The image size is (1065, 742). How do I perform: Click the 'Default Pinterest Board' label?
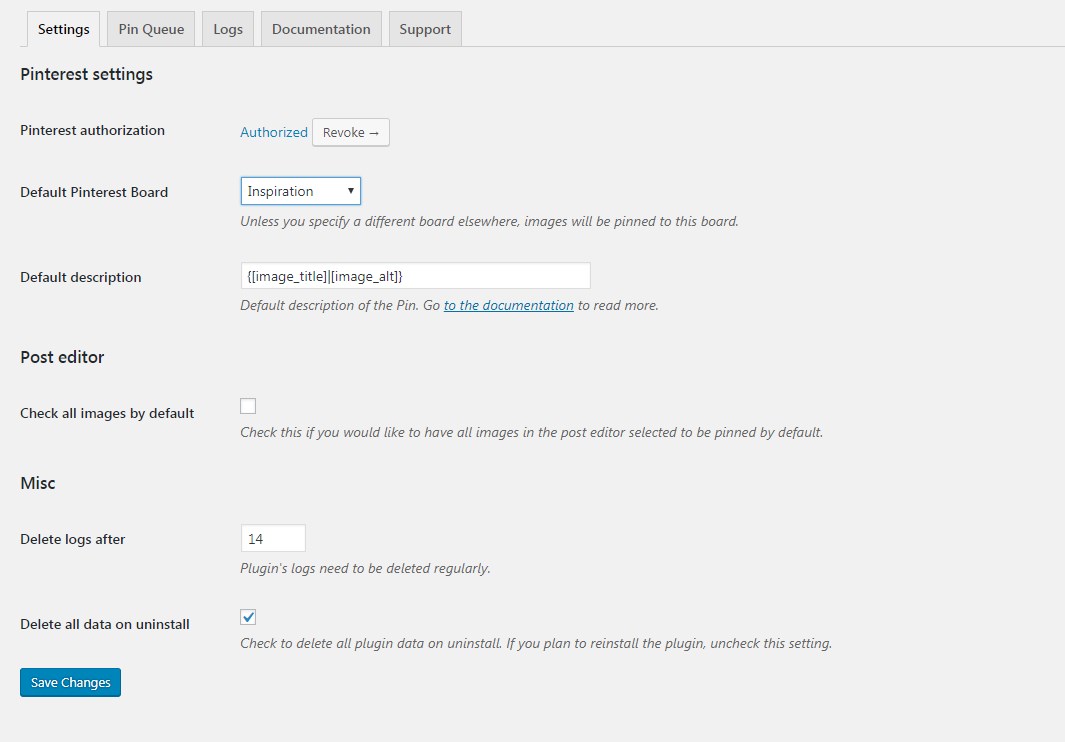click(x=94, y=192)
